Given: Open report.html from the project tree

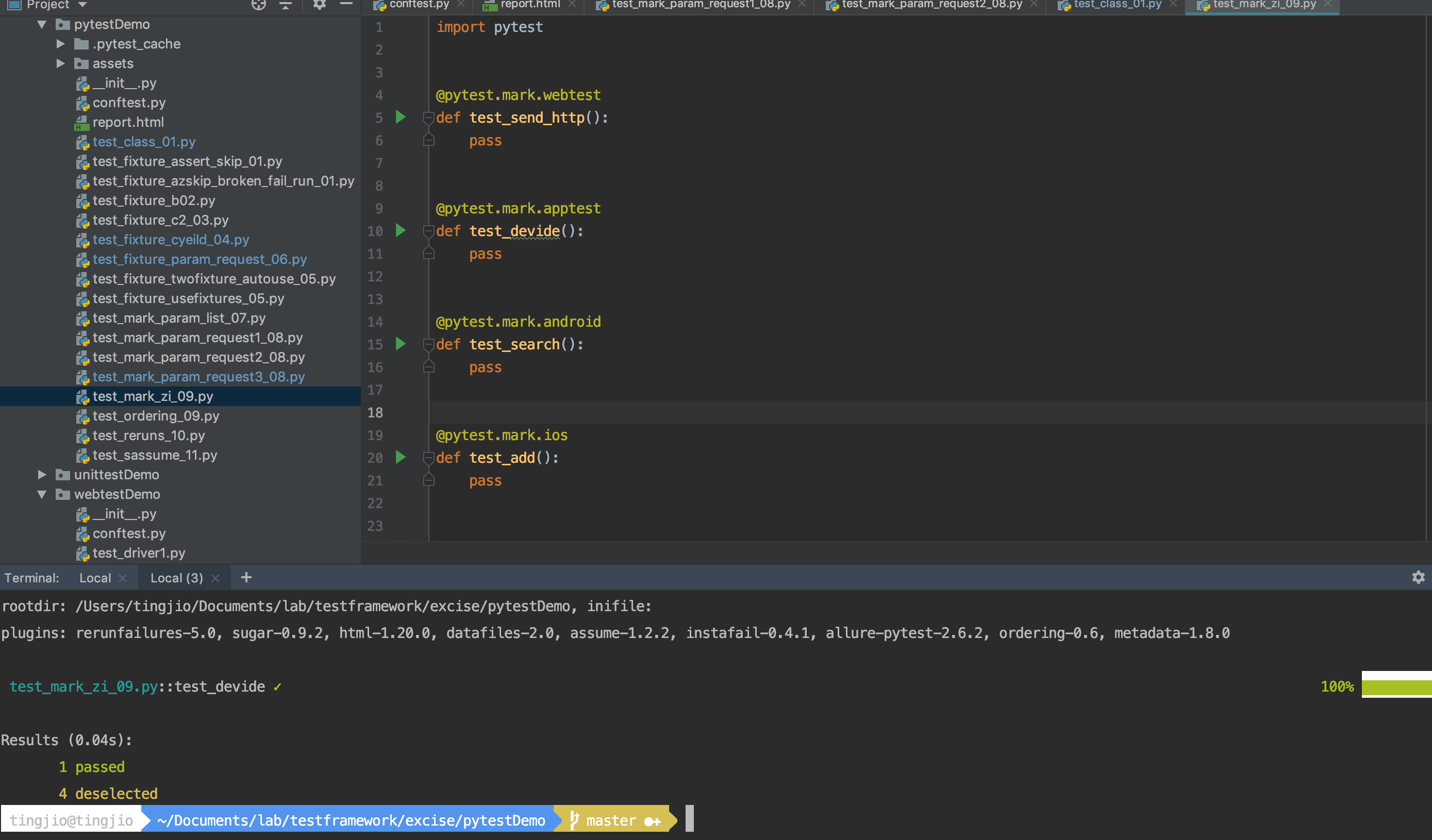Looking at the screenshot, I should (128, 122).
